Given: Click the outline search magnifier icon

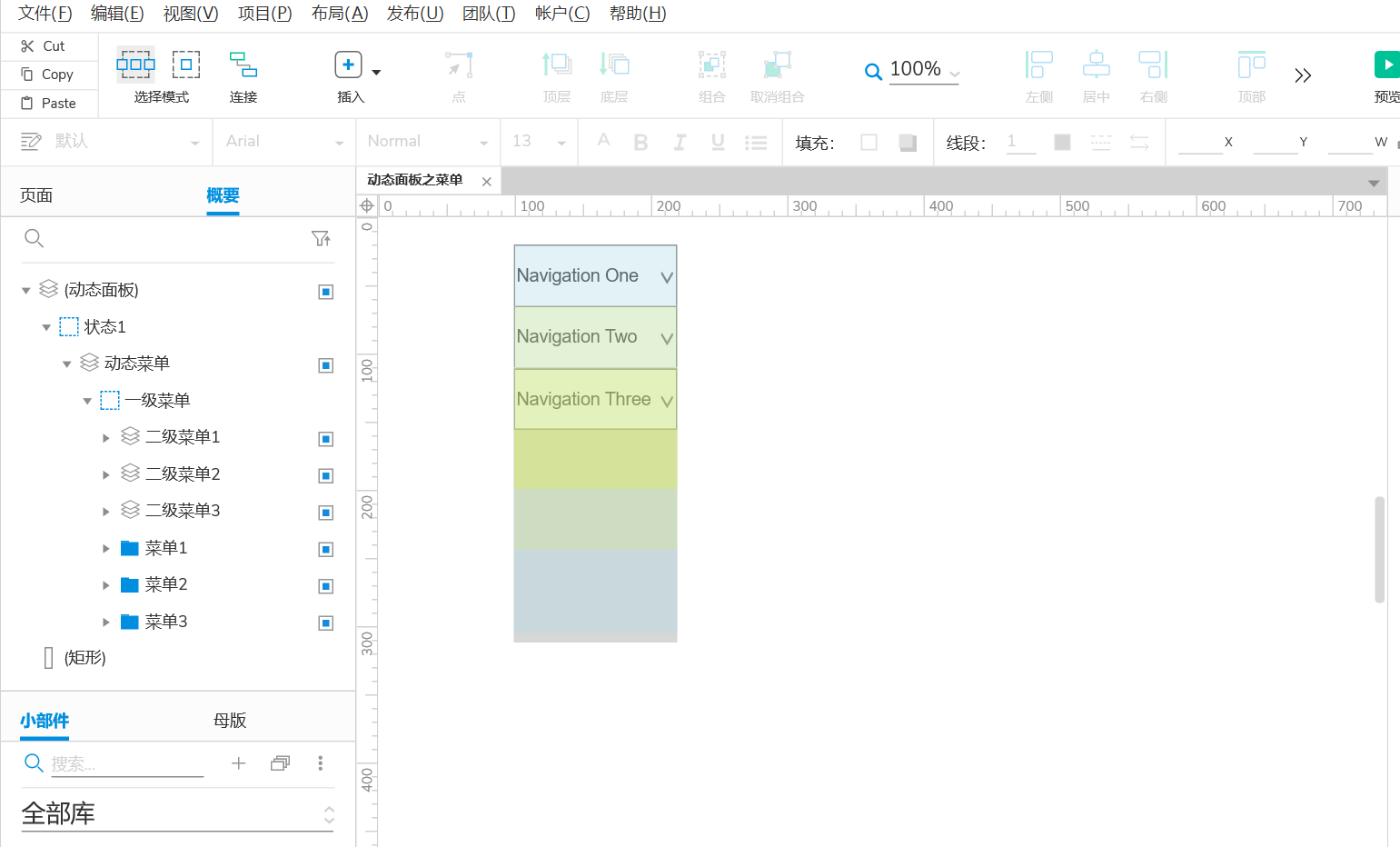Looking at the screenshot, I should 34,238.
